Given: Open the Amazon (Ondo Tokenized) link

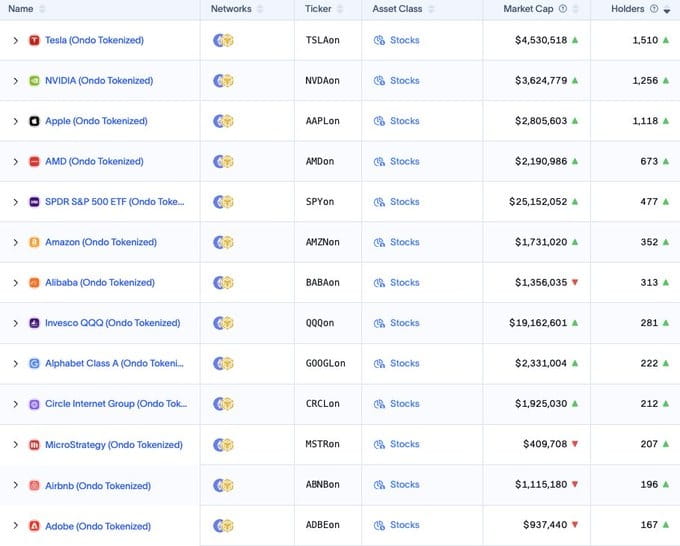Looking at the screenshot, I should click(x=100, y=242).
